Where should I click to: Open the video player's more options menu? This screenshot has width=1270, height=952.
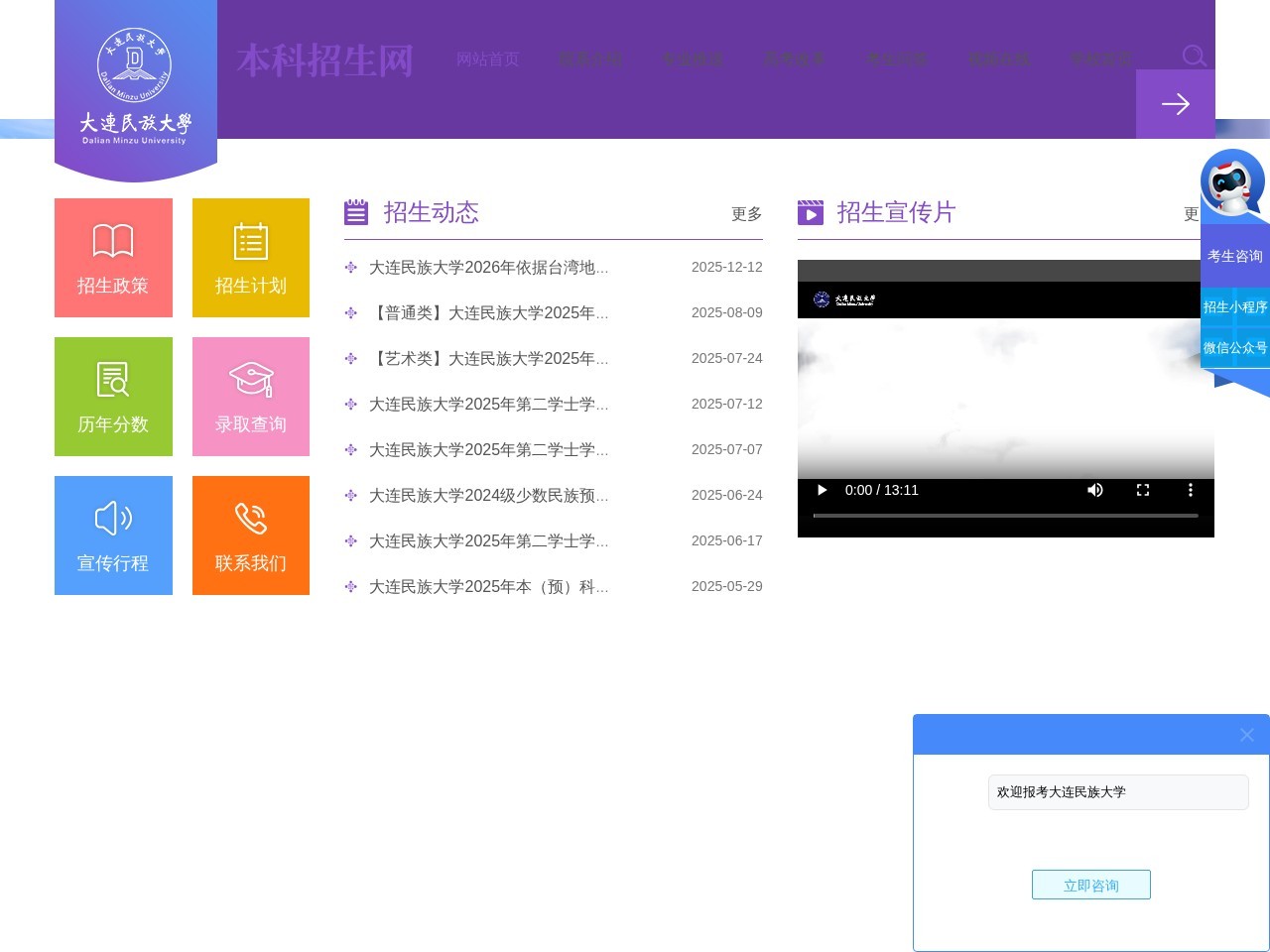pyautogui.click(x=1191, y=490)
